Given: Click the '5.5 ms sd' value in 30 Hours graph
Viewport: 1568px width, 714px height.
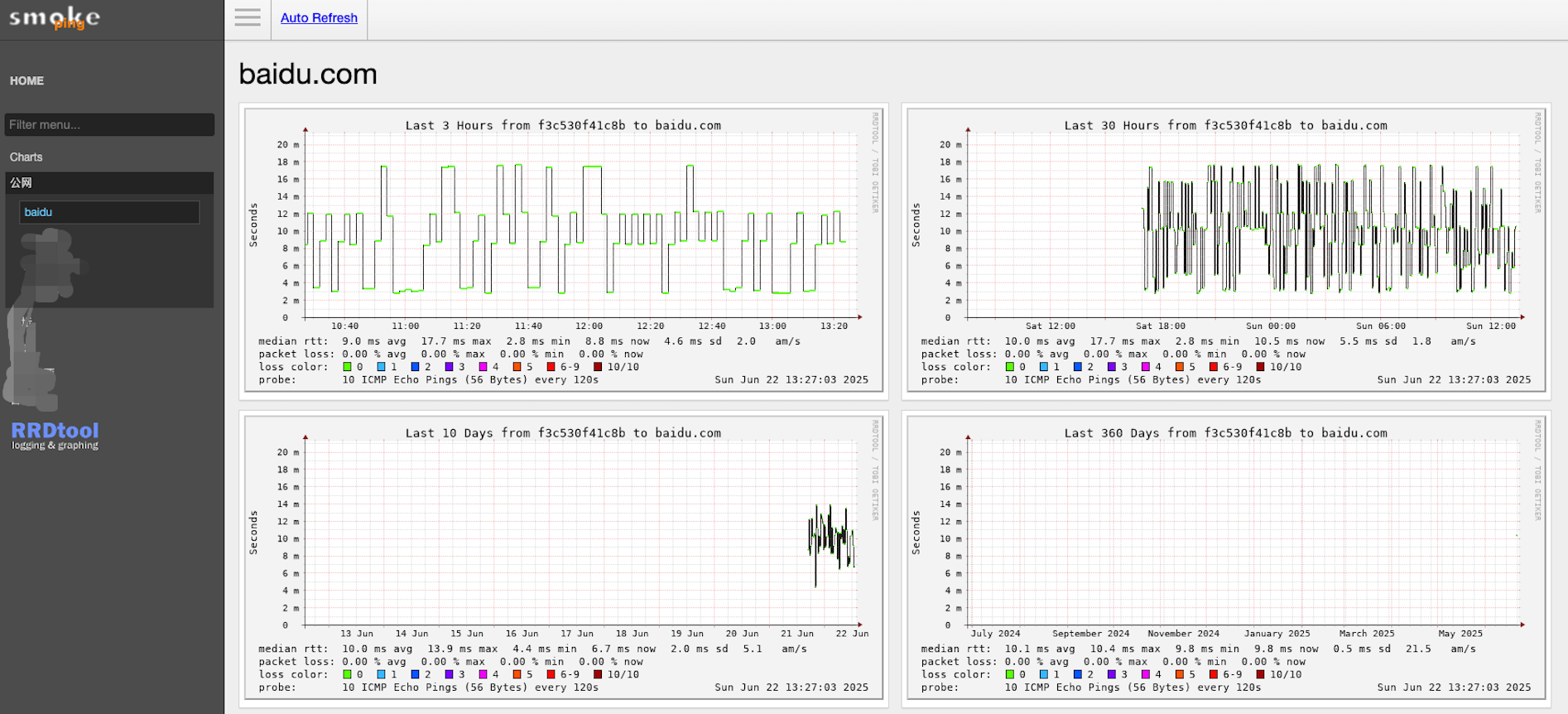Looking at the screenshot, I should (x=1368, y=340).
